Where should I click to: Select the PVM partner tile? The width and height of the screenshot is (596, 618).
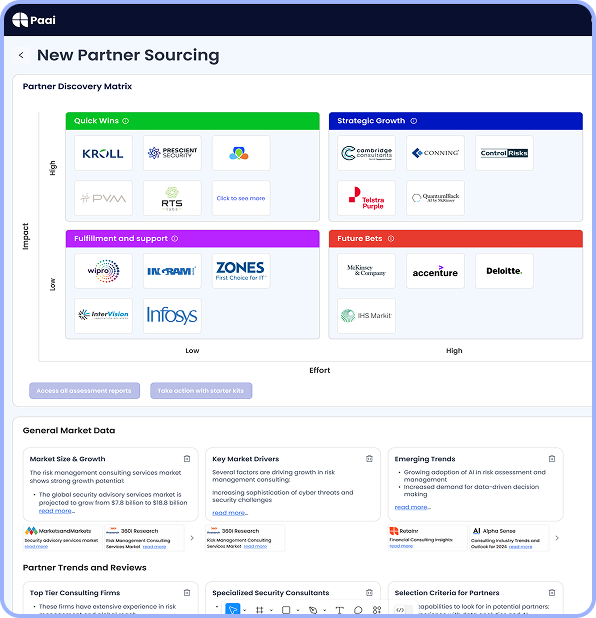click(x=103, y=198)
